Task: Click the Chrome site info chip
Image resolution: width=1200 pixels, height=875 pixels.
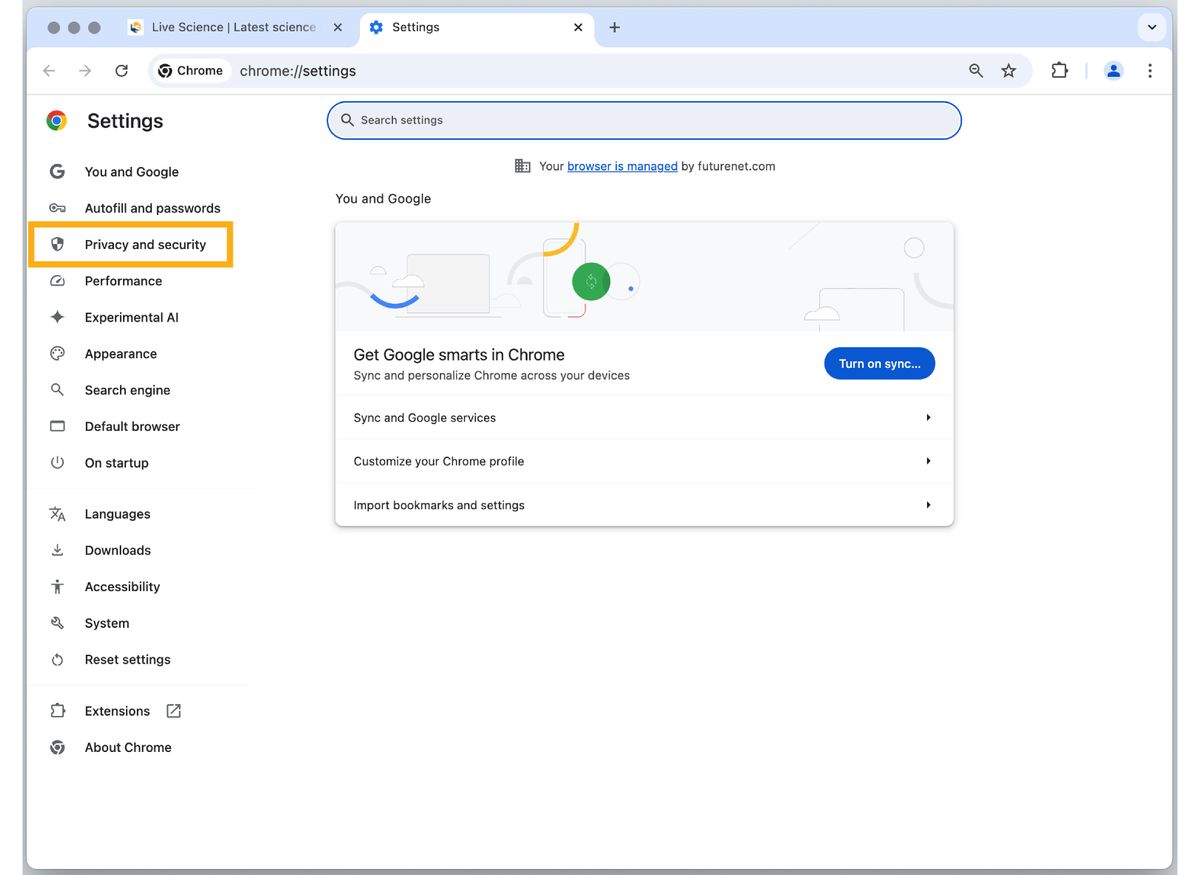Action: click(x=190, y=71)
